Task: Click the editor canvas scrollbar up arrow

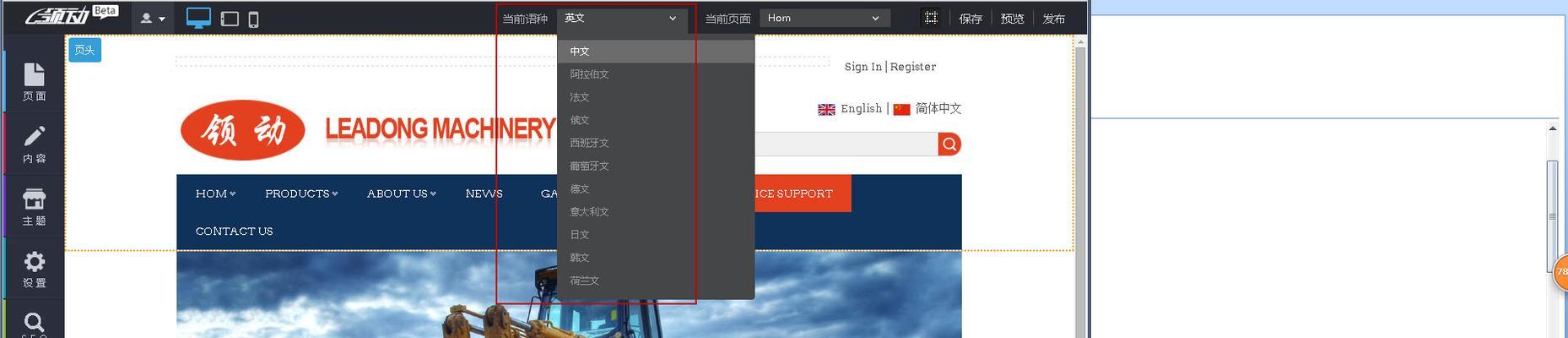Action: pyautogui.click(x=1081, y=42)
